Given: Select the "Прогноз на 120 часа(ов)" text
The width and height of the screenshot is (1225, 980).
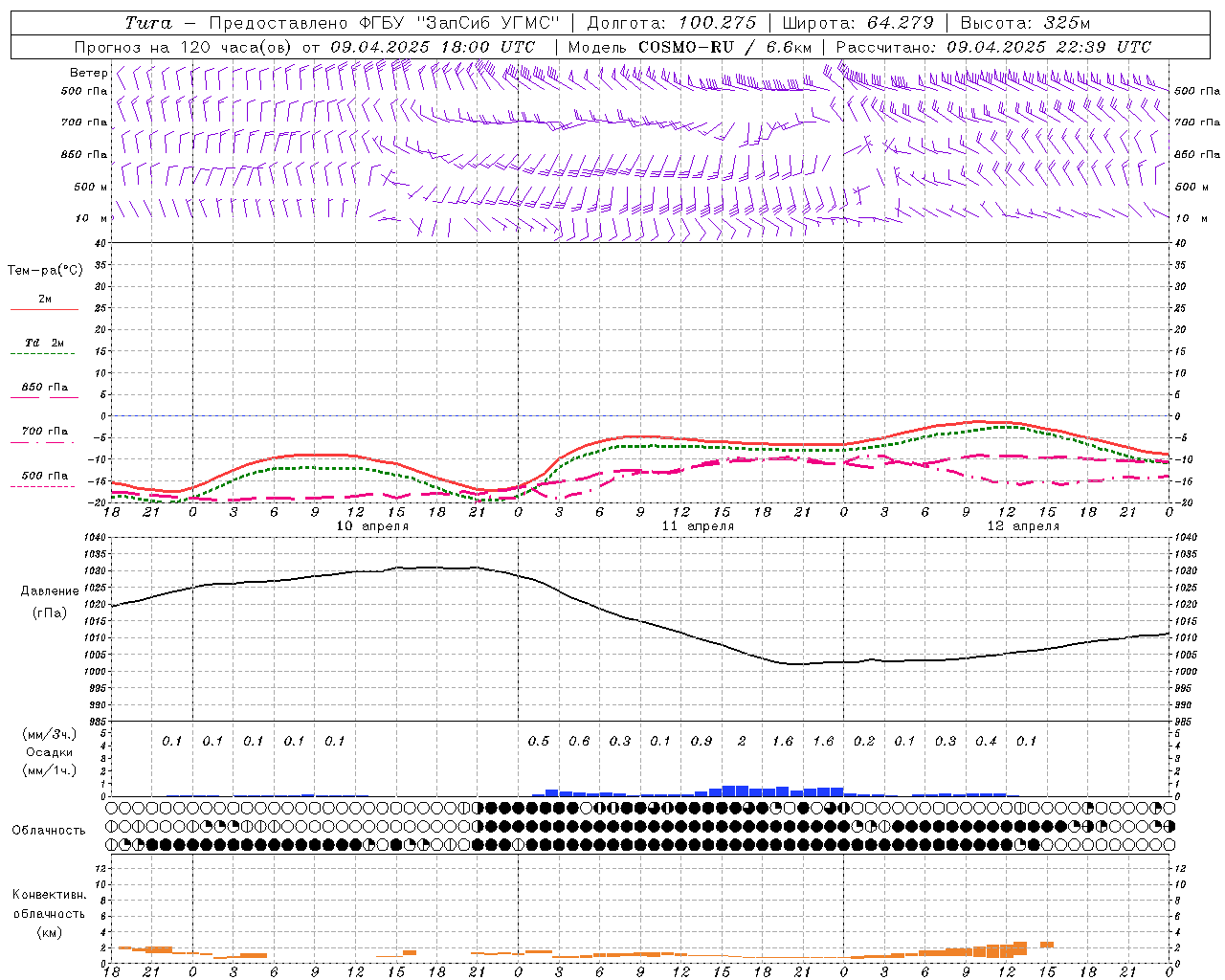Looking at the screenshot, I should click(184, 47).
